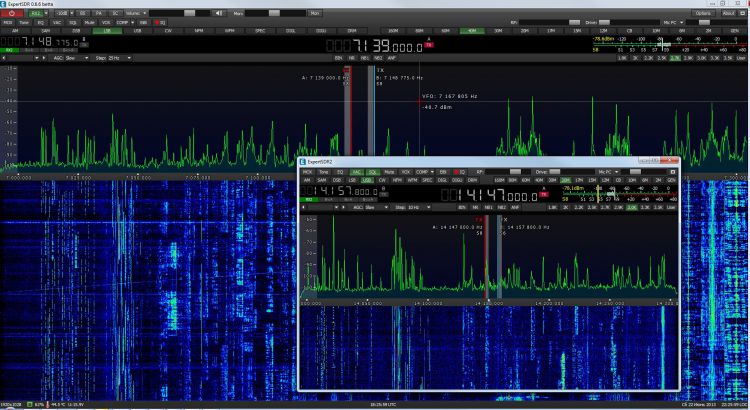Select USB mode in ExpertSDR2 window
750x410 pixels.
click(x=367, y=180)
